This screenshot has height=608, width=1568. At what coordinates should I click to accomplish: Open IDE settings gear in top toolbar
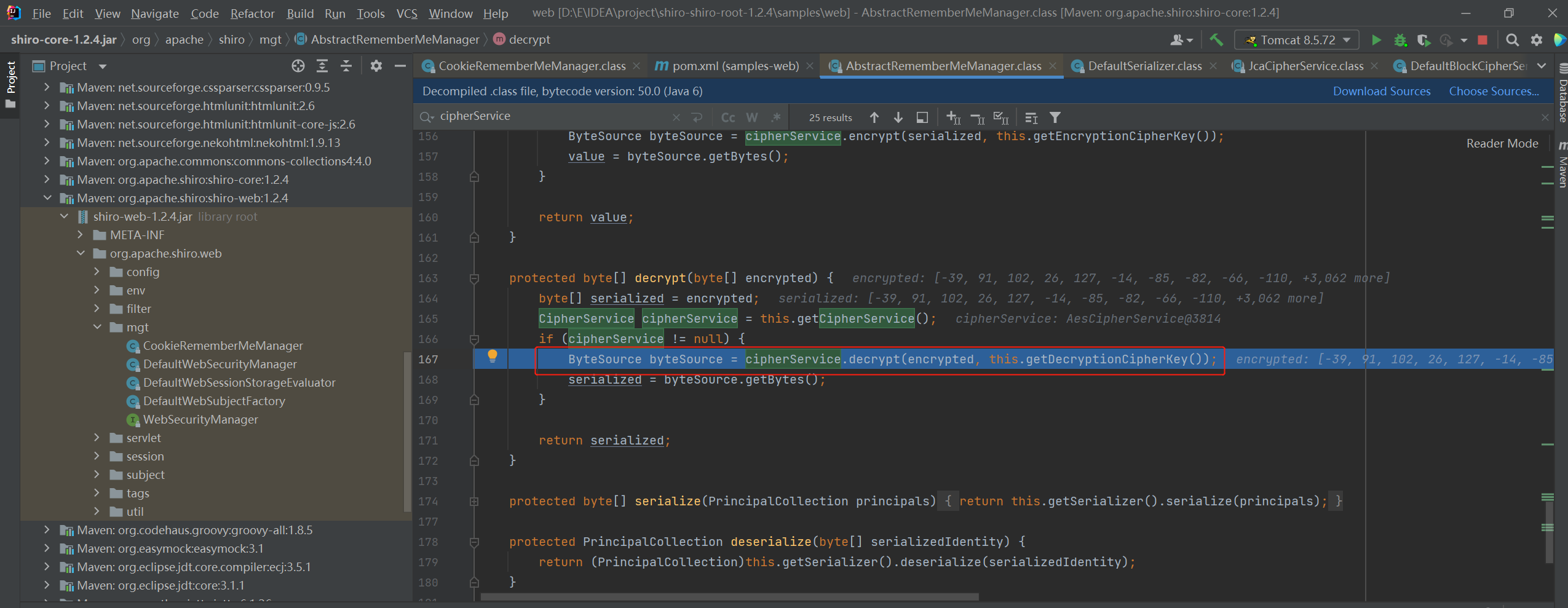pyautogui.click(x=1536, y=40)
